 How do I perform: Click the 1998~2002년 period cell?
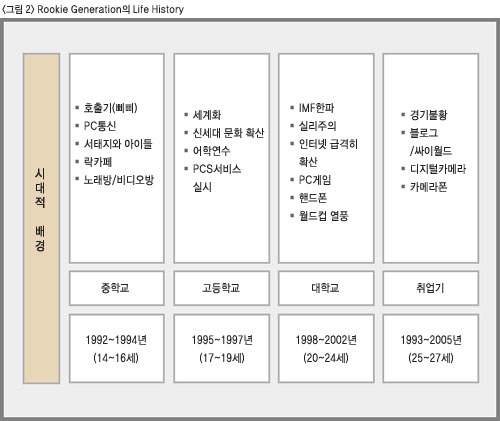pyautogui.click(x=326, y=348)
